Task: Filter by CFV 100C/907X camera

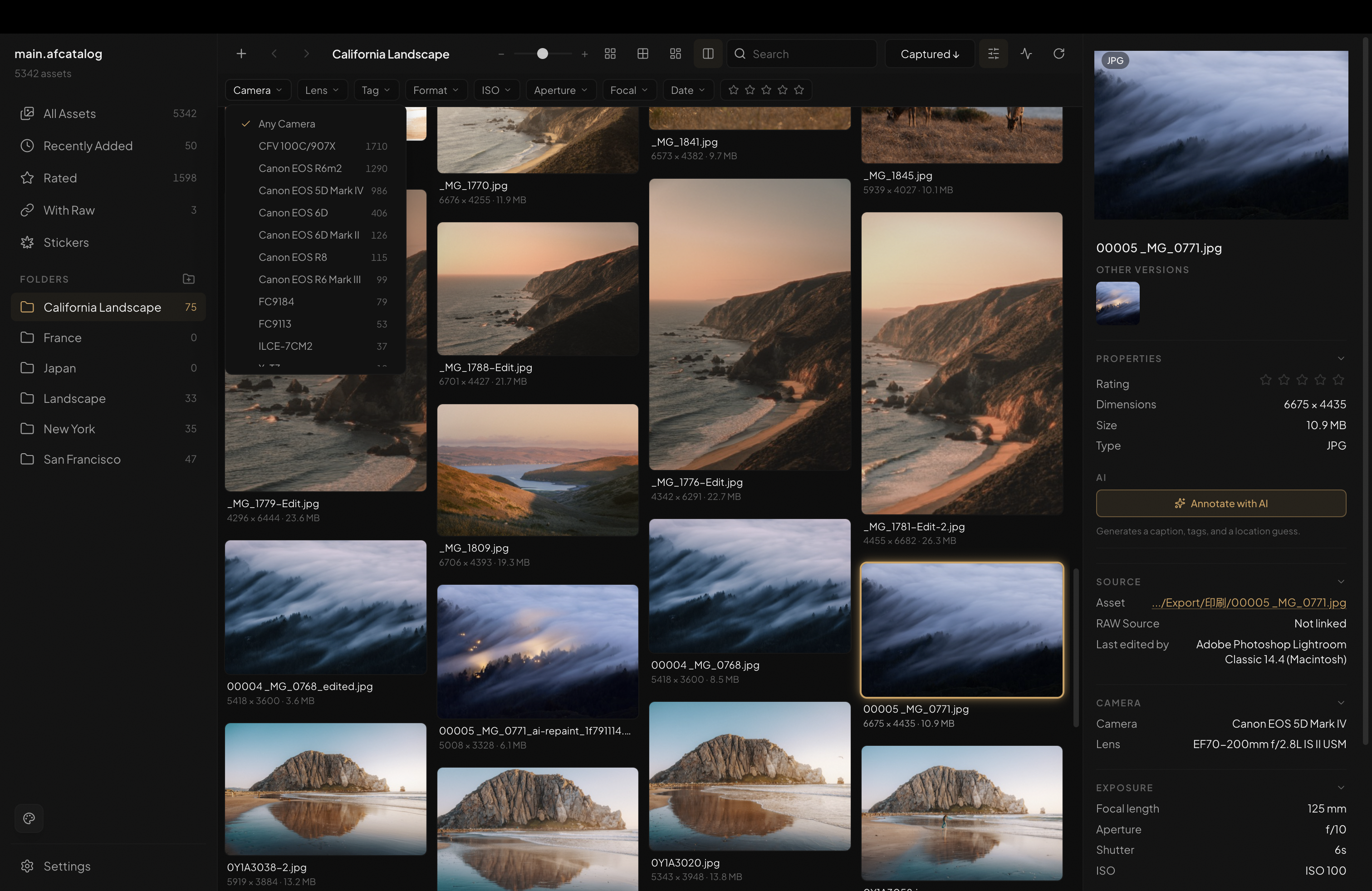Action: click(x=315, y=147)
